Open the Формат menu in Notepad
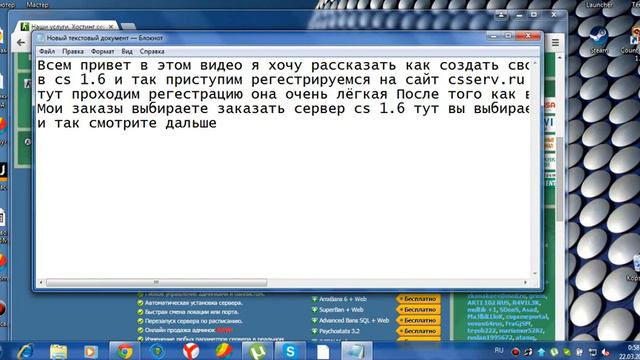The width and height of the screenshot is (640, 360). [x=102, y=51]
